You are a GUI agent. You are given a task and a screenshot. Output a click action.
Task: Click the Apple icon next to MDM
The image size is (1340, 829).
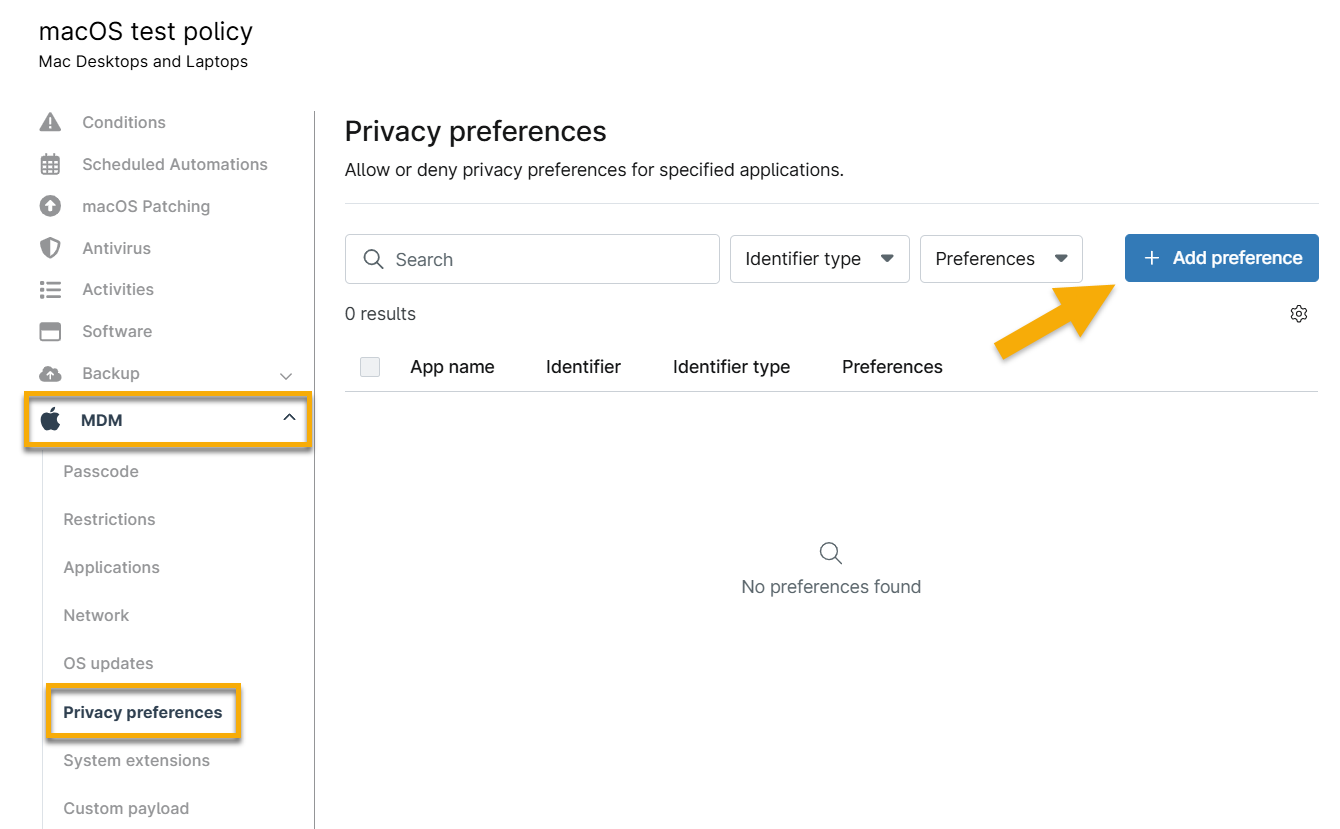(x=50, y=419)
